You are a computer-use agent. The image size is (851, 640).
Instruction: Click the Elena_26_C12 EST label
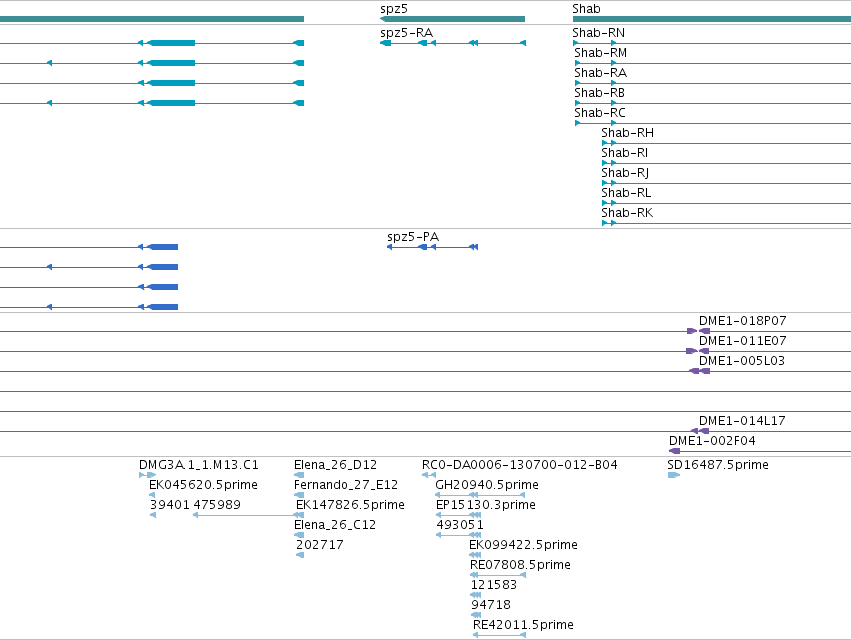[335, 525]
